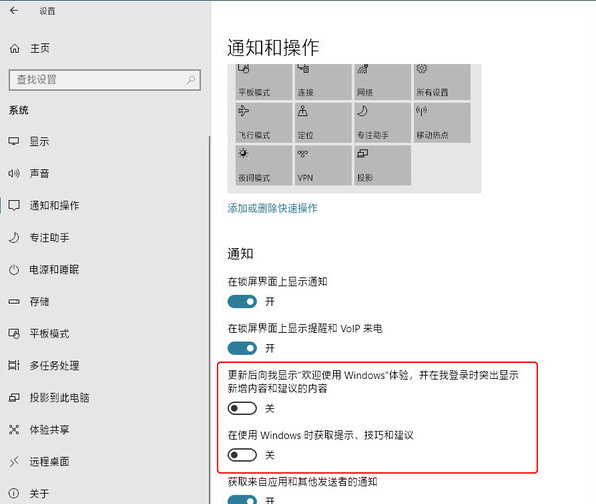
Task: Click the 平板模式 sidebar icon
Action: 14,334
